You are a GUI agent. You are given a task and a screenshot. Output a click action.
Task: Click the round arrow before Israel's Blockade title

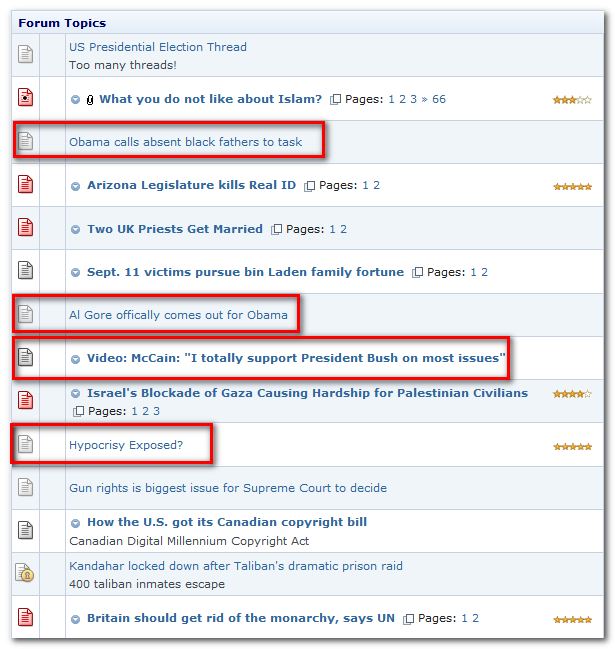75,393
